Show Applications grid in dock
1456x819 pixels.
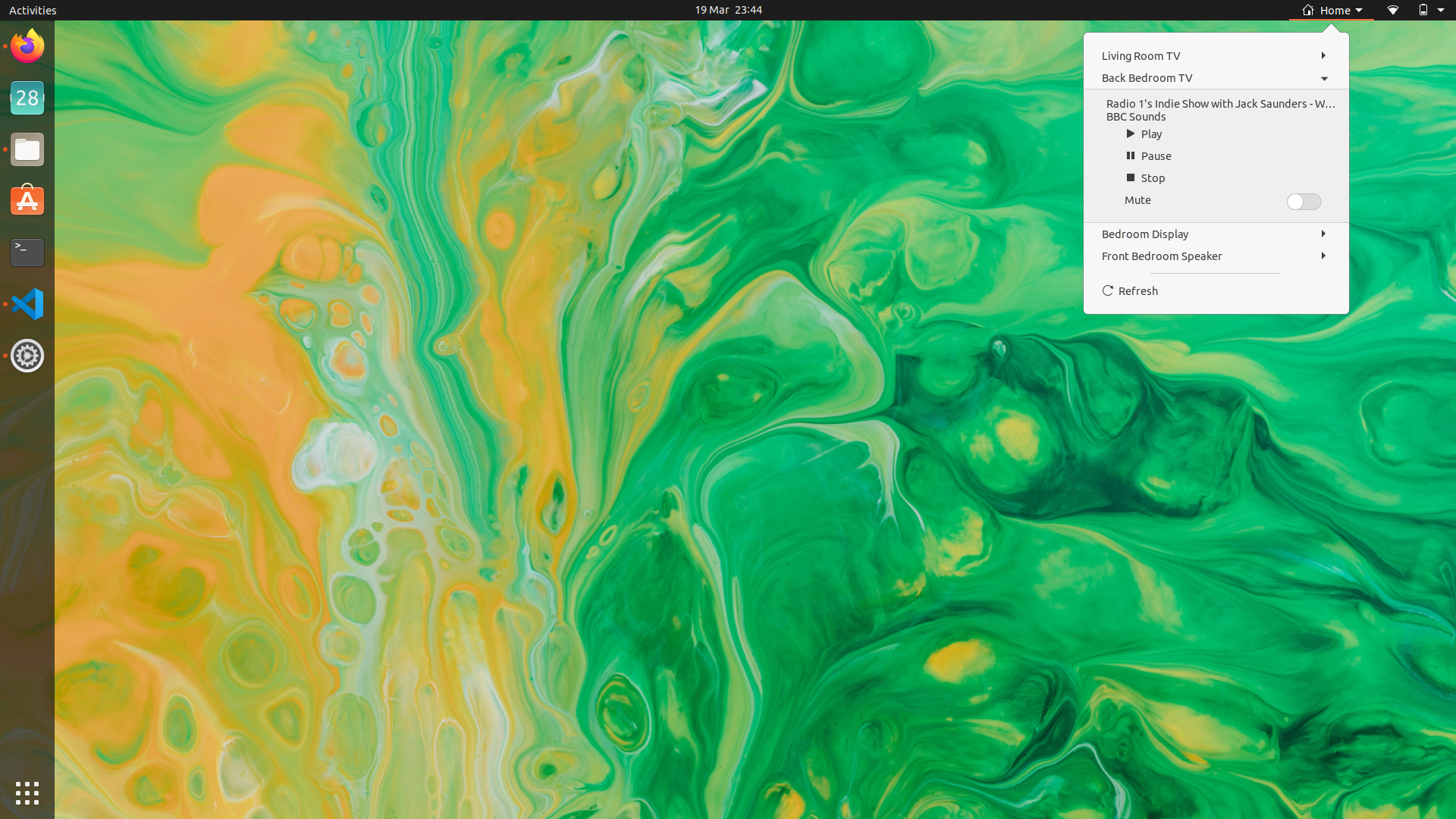click(x=27, y=793)
